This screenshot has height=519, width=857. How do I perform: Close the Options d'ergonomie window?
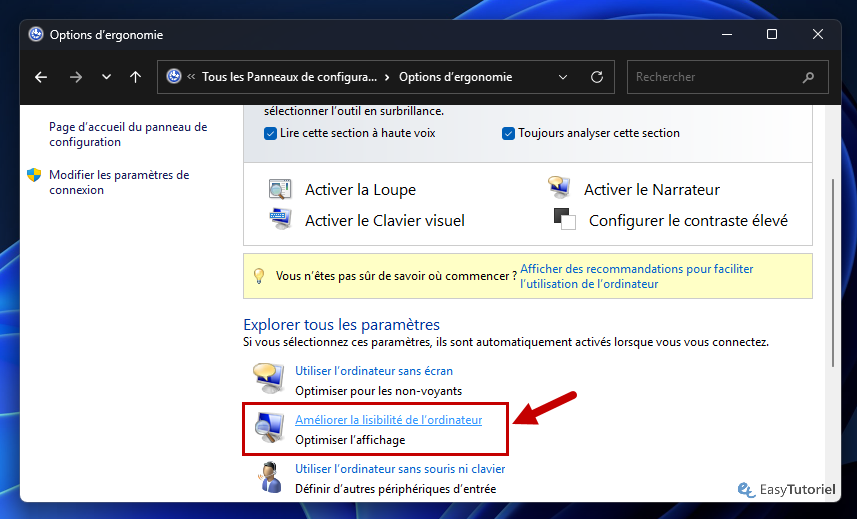click(818, 34)
